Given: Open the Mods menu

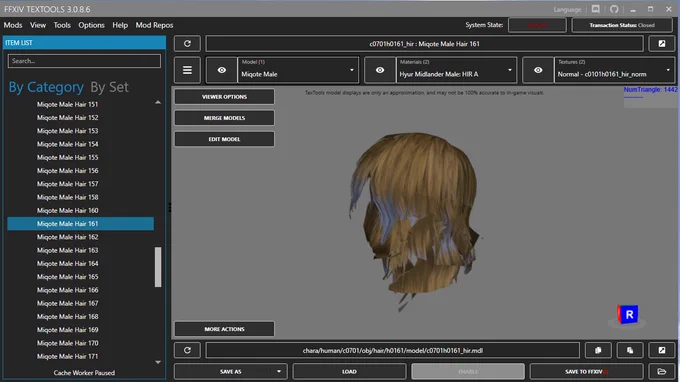Looking at the screenshot, I should pos(13,25).
